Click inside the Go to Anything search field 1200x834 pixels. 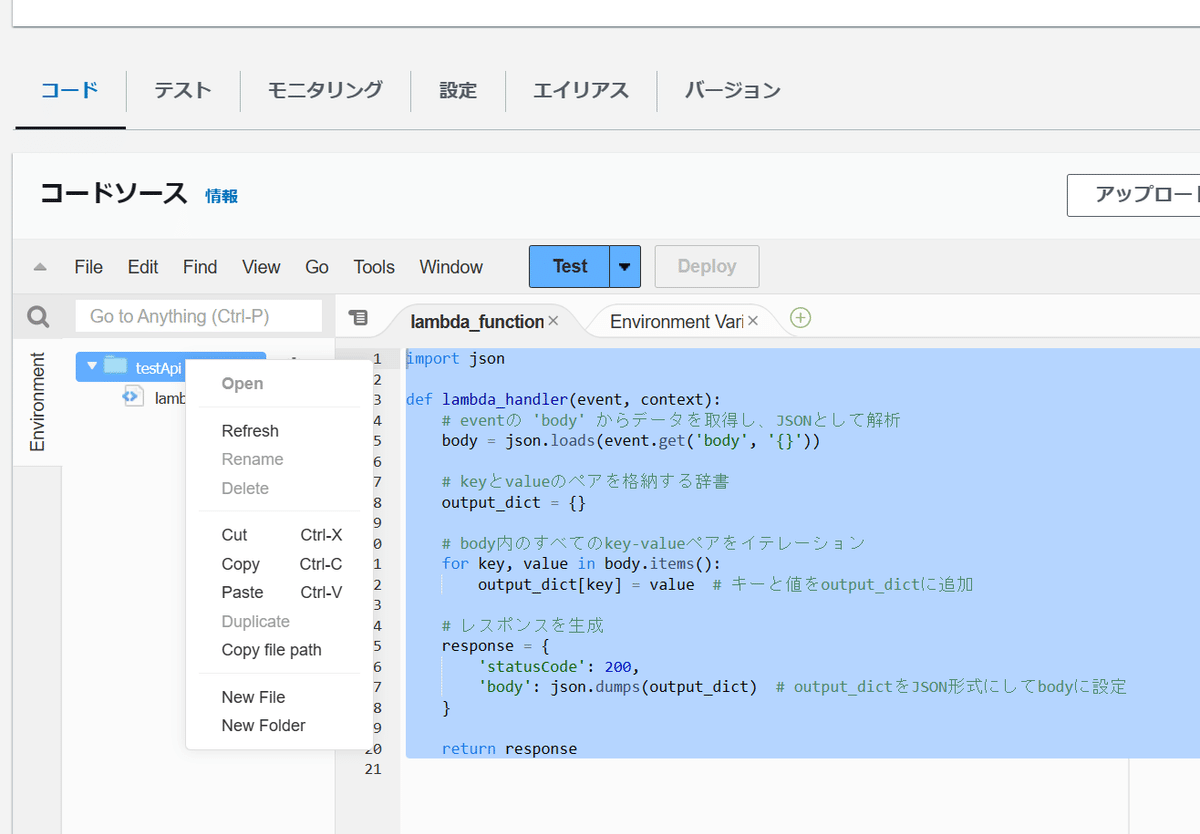pos(198,315)
